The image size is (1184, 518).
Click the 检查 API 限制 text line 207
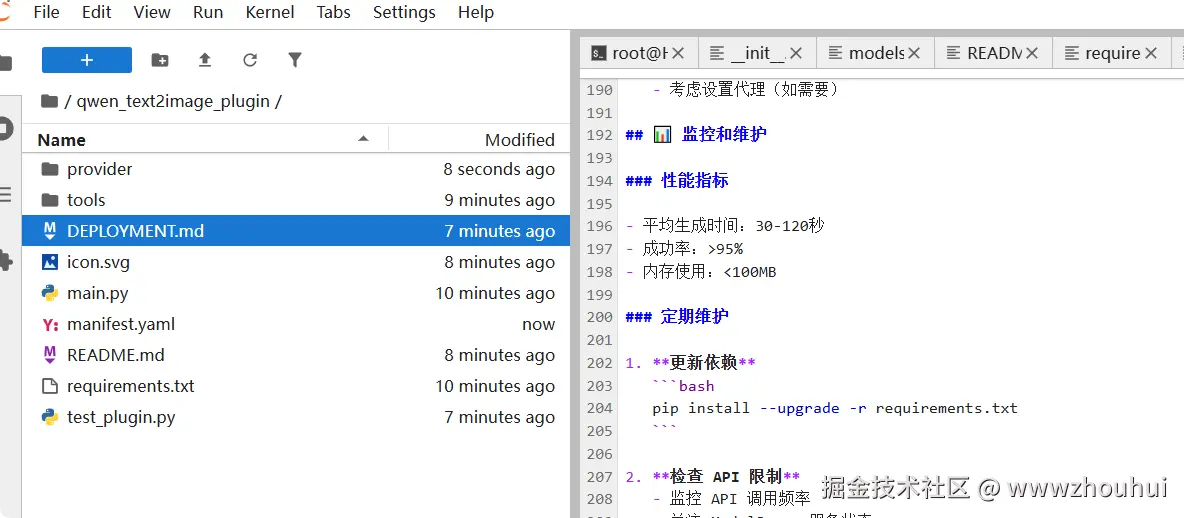(x=726, y=476)
